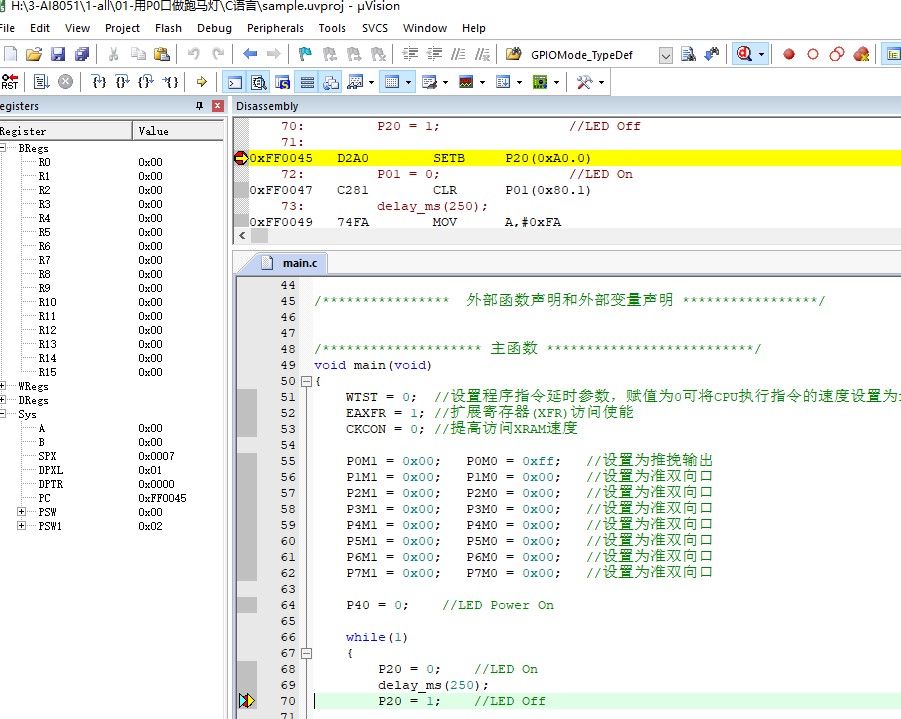Click the CPU Reset (RST) icon
The width and height of the screenshot is (901, 719).
tap(10, 82)
